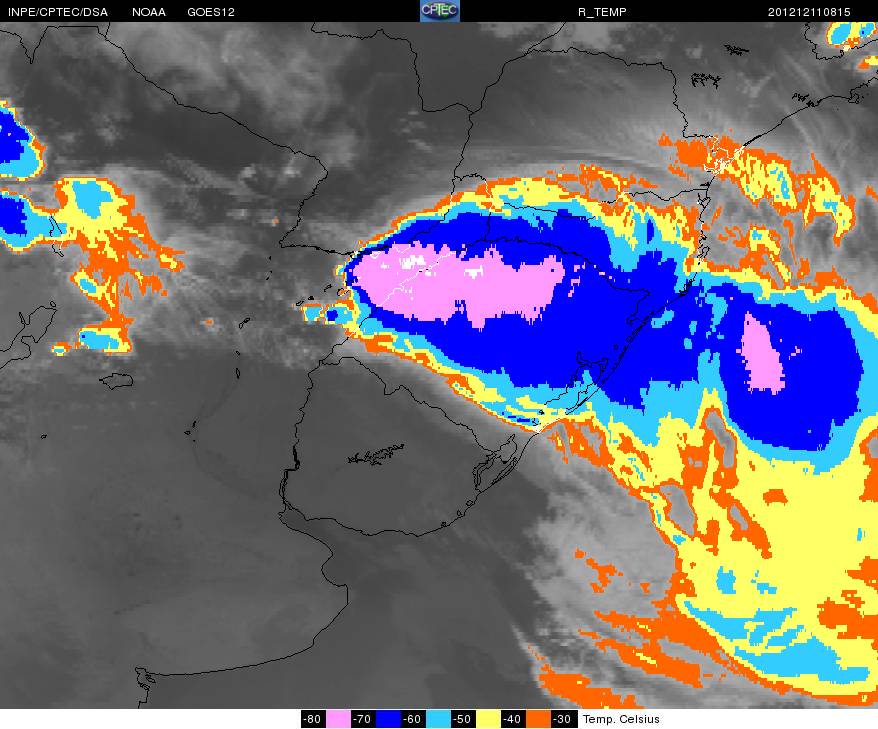Click the NOAA label in header

tap(149, 12)
